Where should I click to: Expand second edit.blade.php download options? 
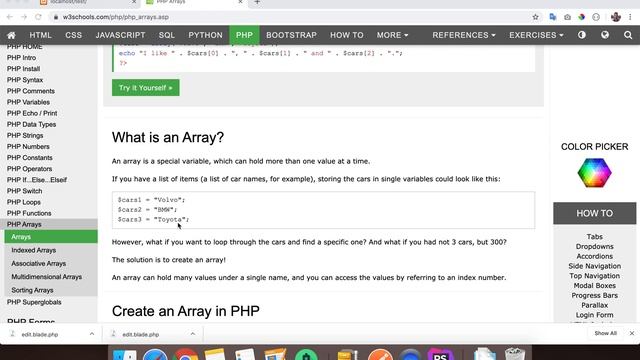(193, 334)
